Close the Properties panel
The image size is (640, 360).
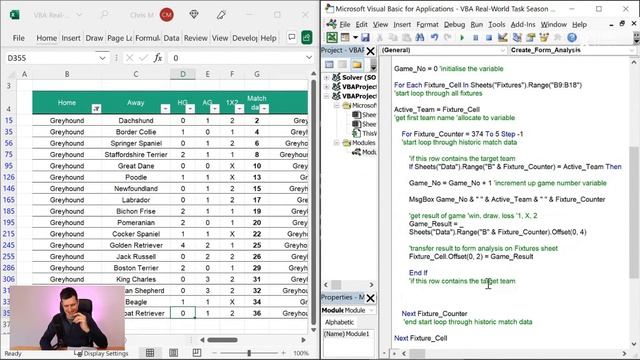(370, 298)
